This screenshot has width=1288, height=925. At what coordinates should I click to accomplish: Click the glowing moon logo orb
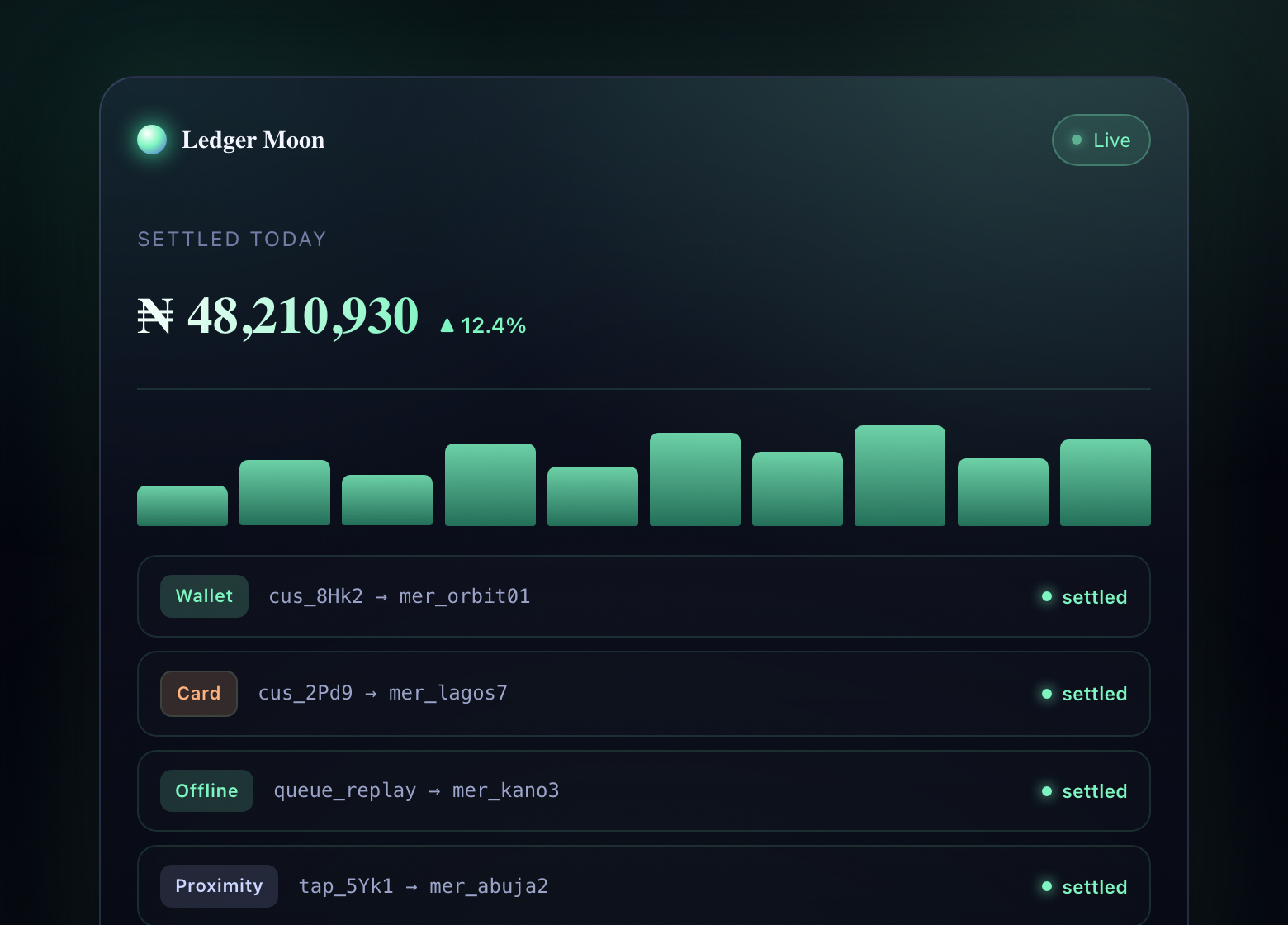tap(152, 140)
